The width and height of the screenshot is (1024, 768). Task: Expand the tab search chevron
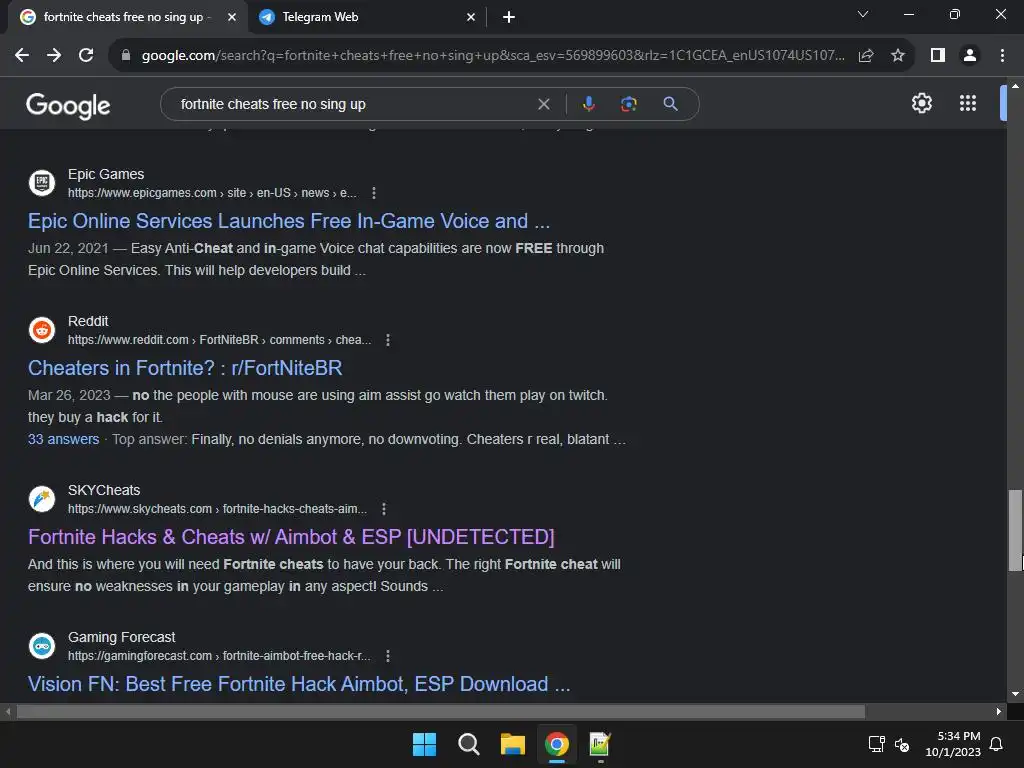pyautogui.click(x=863, y=14)
